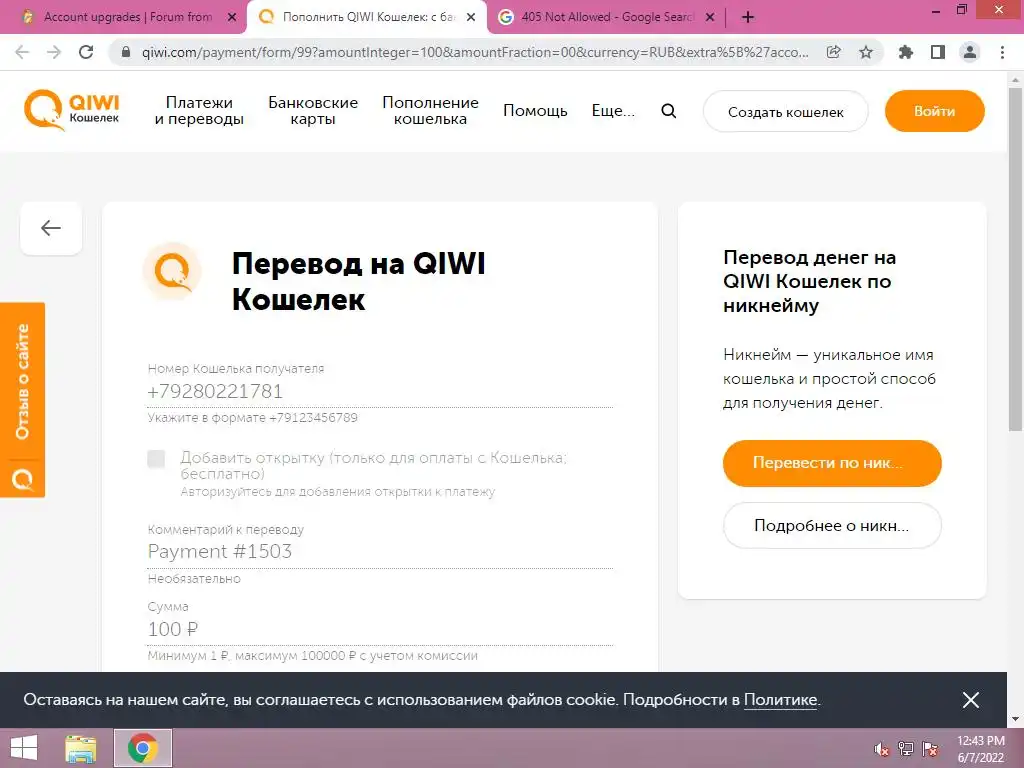This screenshot has height=768, width=1024.
Task: Click the scrollbar down arrow
Action: (1015, 720)
